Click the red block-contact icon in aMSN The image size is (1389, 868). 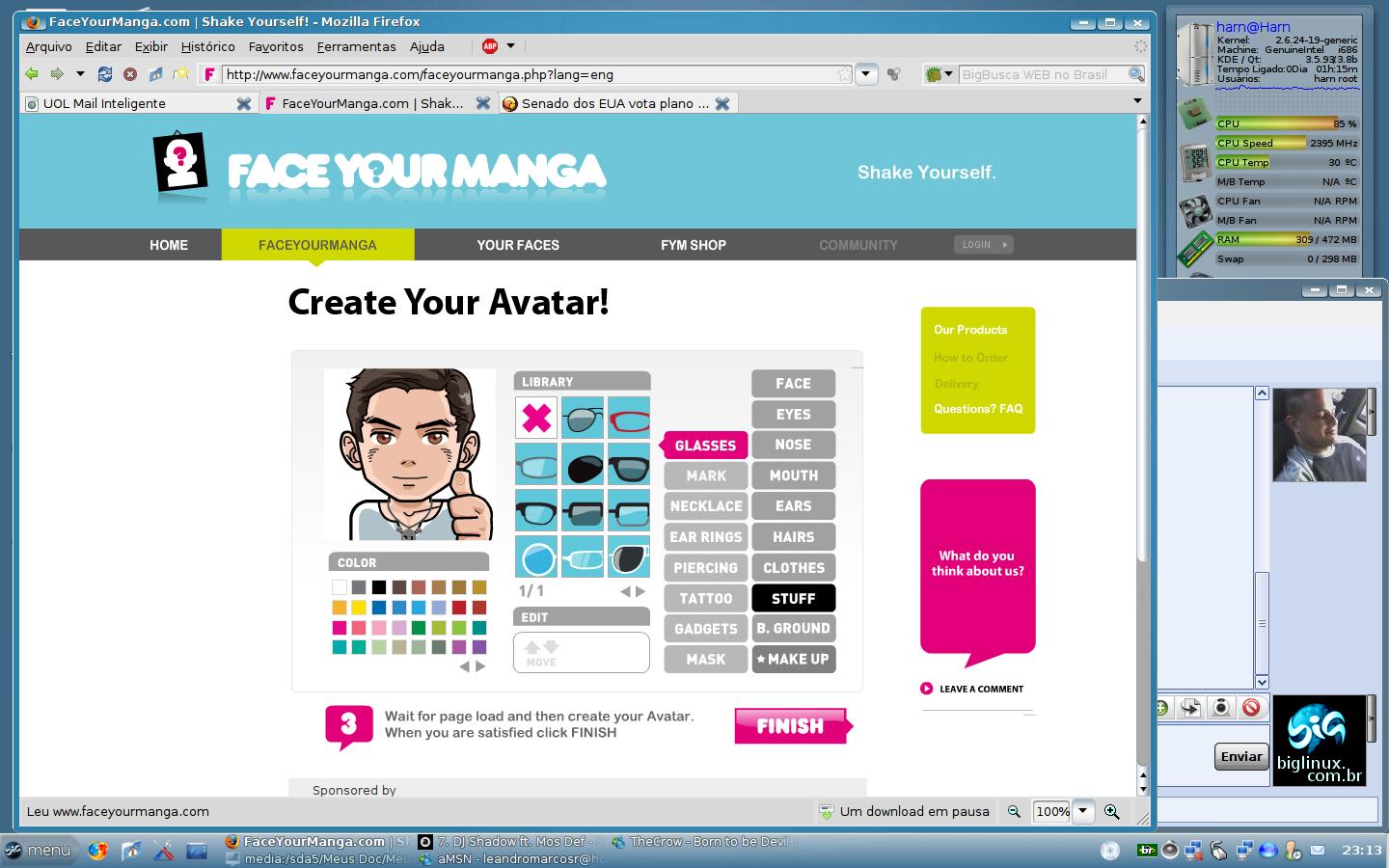click(x=1252, y=708)
